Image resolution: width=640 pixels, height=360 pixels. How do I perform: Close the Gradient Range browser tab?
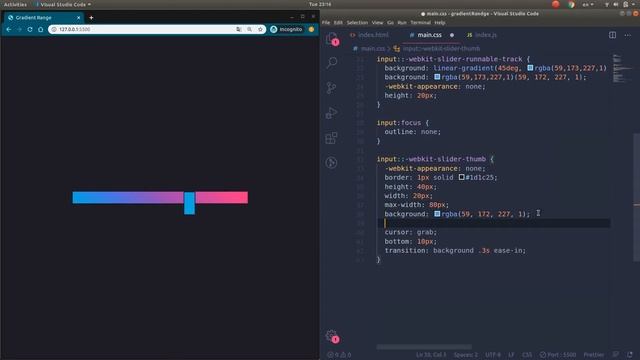click(x=78, y=18)
